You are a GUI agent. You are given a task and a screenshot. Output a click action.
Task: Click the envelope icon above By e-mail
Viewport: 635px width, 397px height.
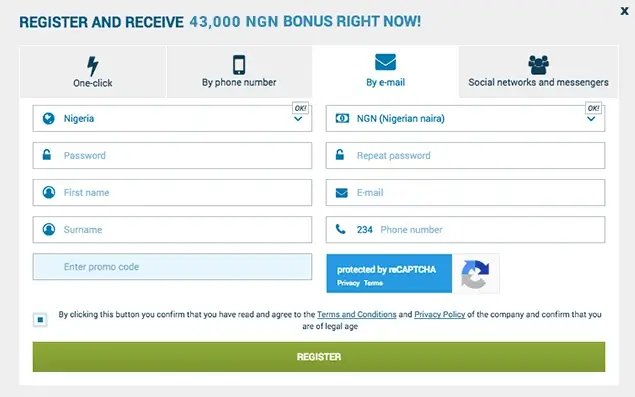tap(386, 62)
